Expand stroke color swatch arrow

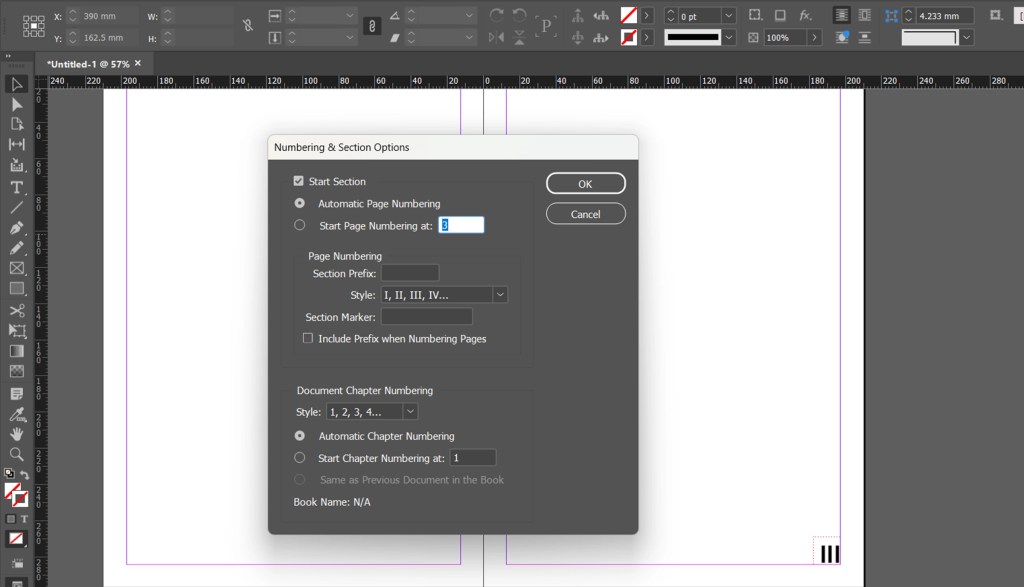pyautogui.click(x=647, y=38)
